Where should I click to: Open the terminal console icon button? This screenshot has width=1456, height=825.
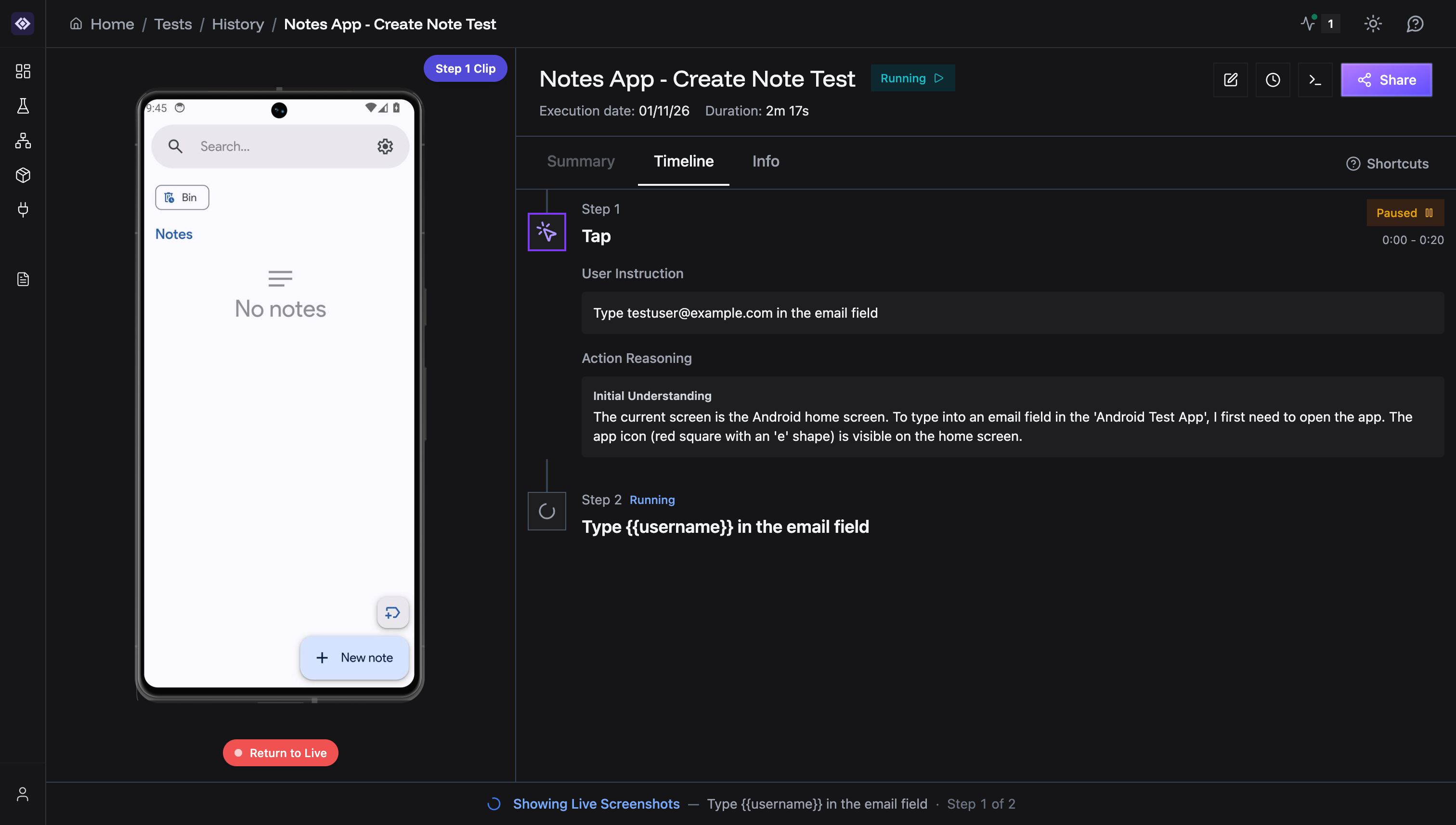click(x=1315, y=80)
